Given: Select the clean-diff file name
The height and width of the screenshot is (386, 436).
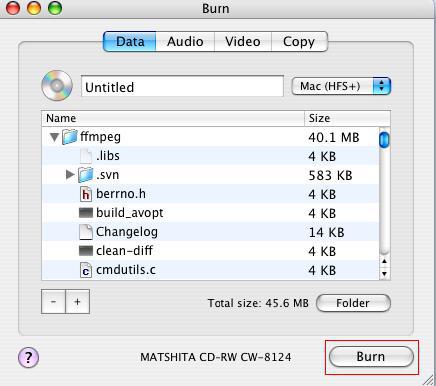Looking at the screenshot, I should click(124, 251).
